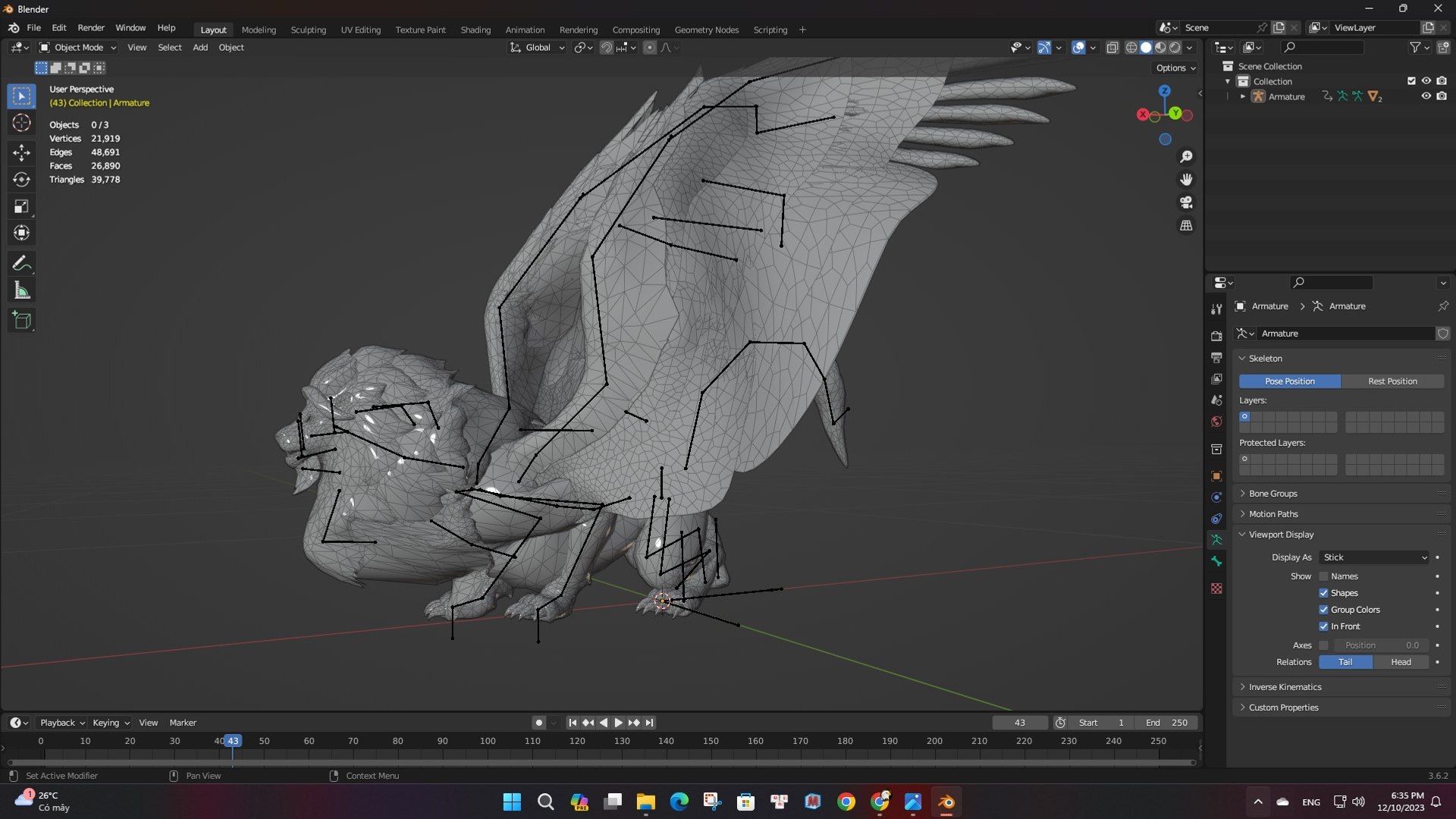
Task: Disable the Group Colors checkbox
Action: (x=1323, y=610)
